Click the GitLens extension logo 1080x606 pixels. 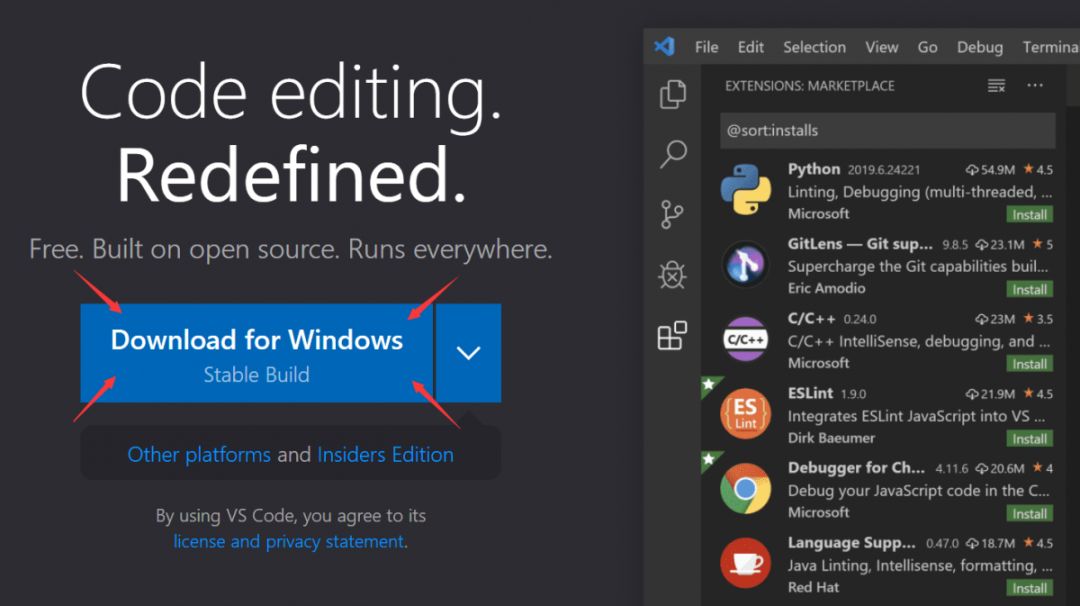(745, 264)
